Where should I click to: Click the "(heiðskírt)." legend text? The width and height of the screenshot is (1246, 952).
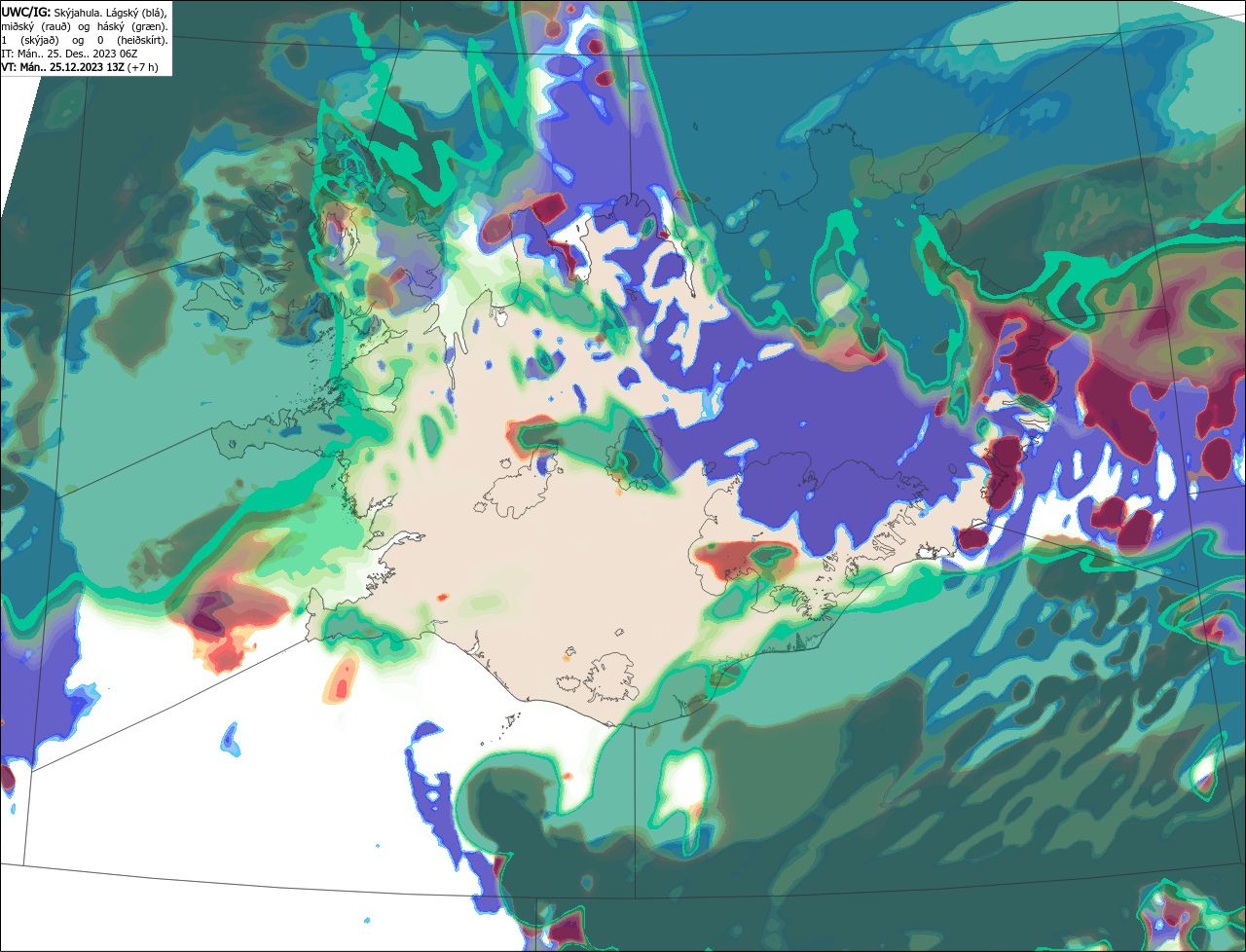click(x=142, y=41)
